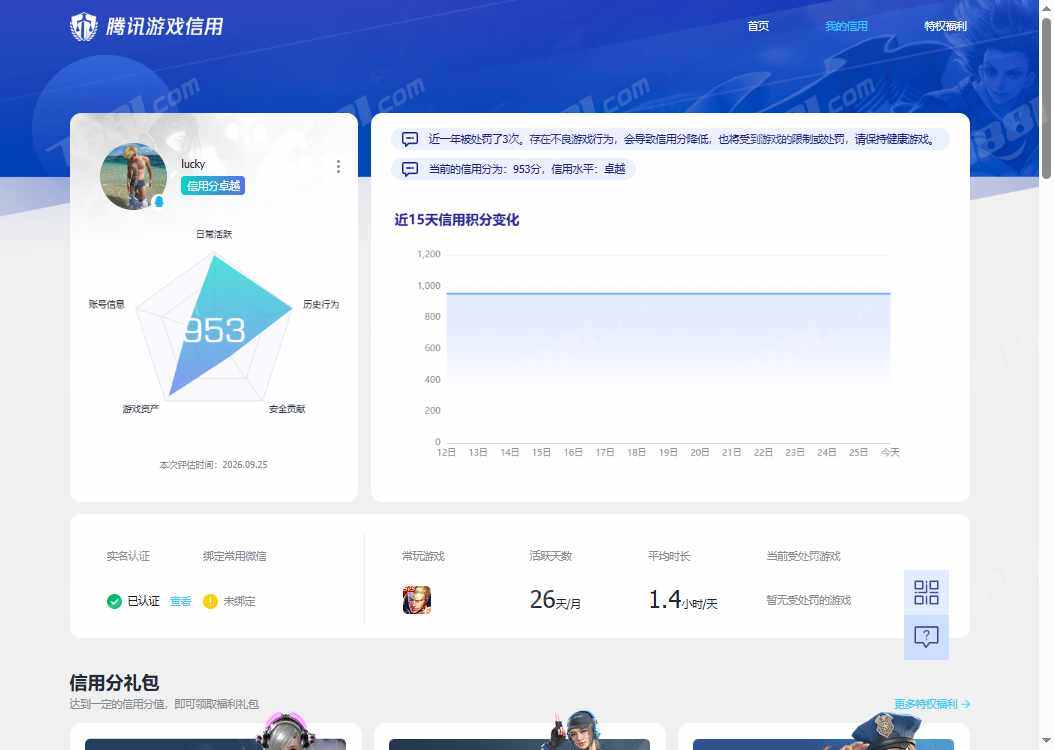Viewport: 1054px width, 750px height.
Task: Click the 信用分卓越 badge
Action: (212, 185)
